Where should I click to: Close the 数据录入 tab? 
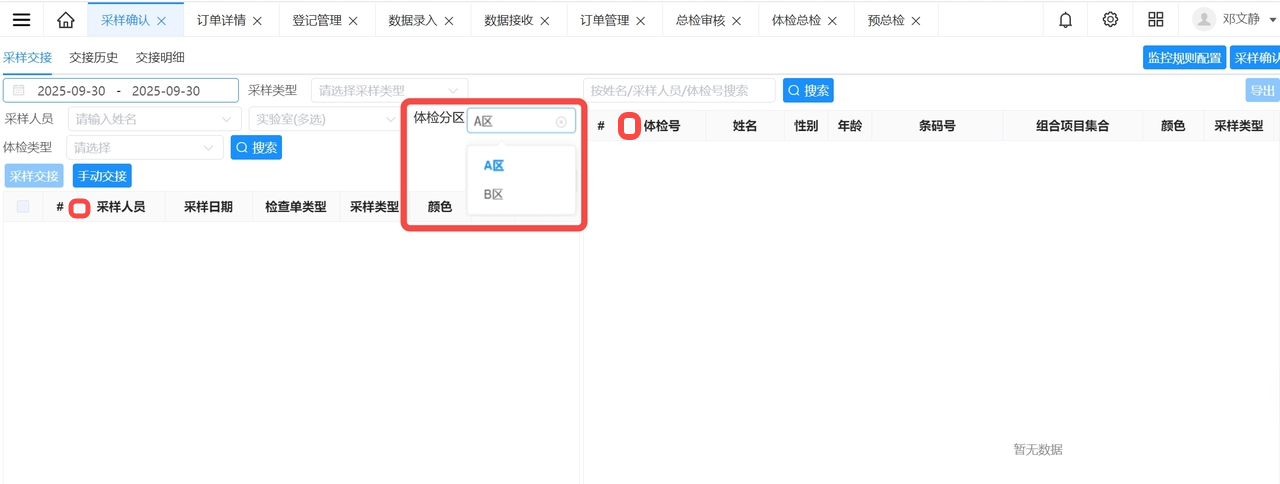click(449, 21)
